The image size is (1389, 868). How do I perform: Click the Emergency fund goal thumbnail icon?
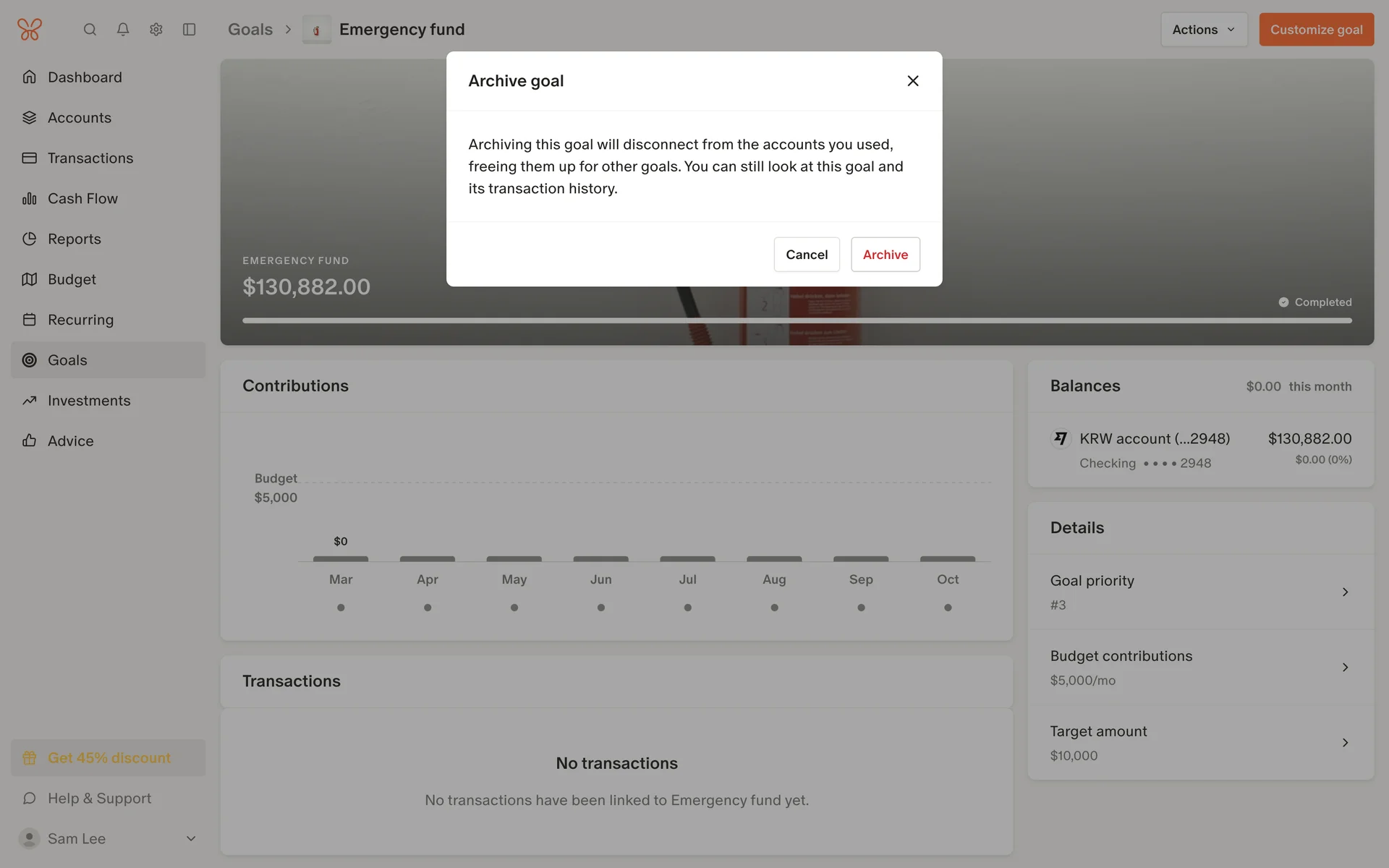click(317, 30)
